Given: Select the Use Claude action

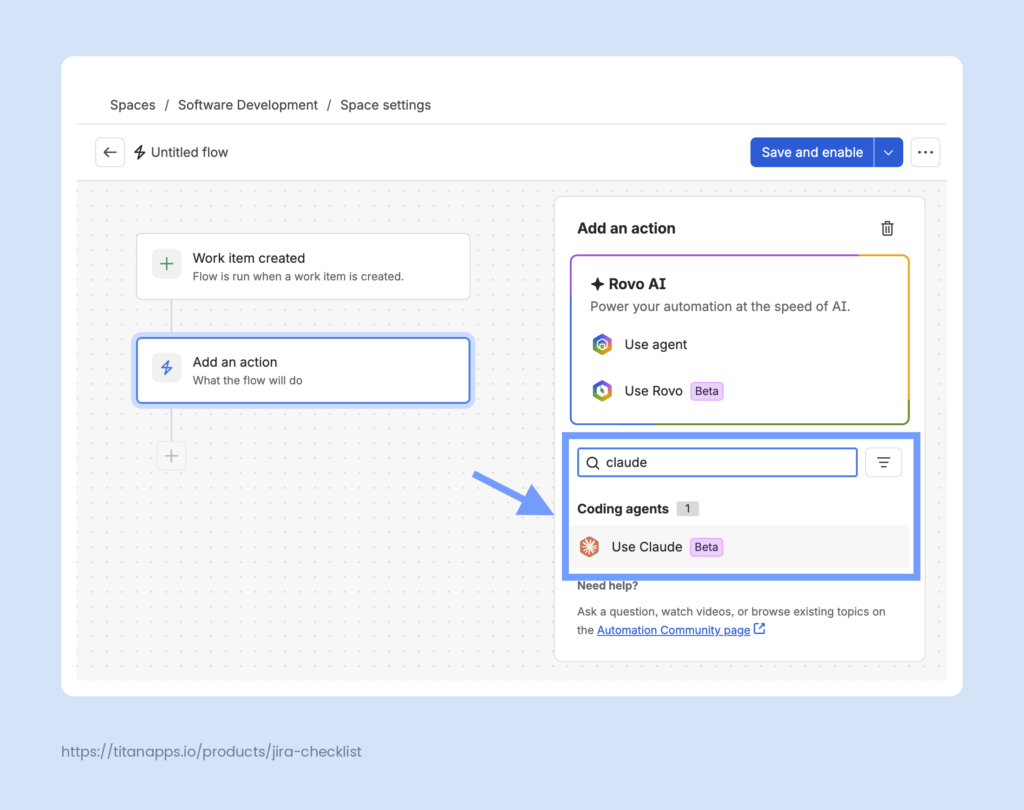Looking at the screenshot, I should point(739,547).
